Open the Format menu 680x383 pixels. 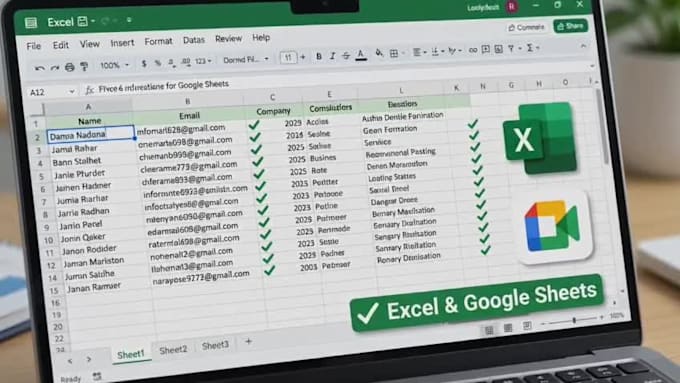click(x=158, y=41)
